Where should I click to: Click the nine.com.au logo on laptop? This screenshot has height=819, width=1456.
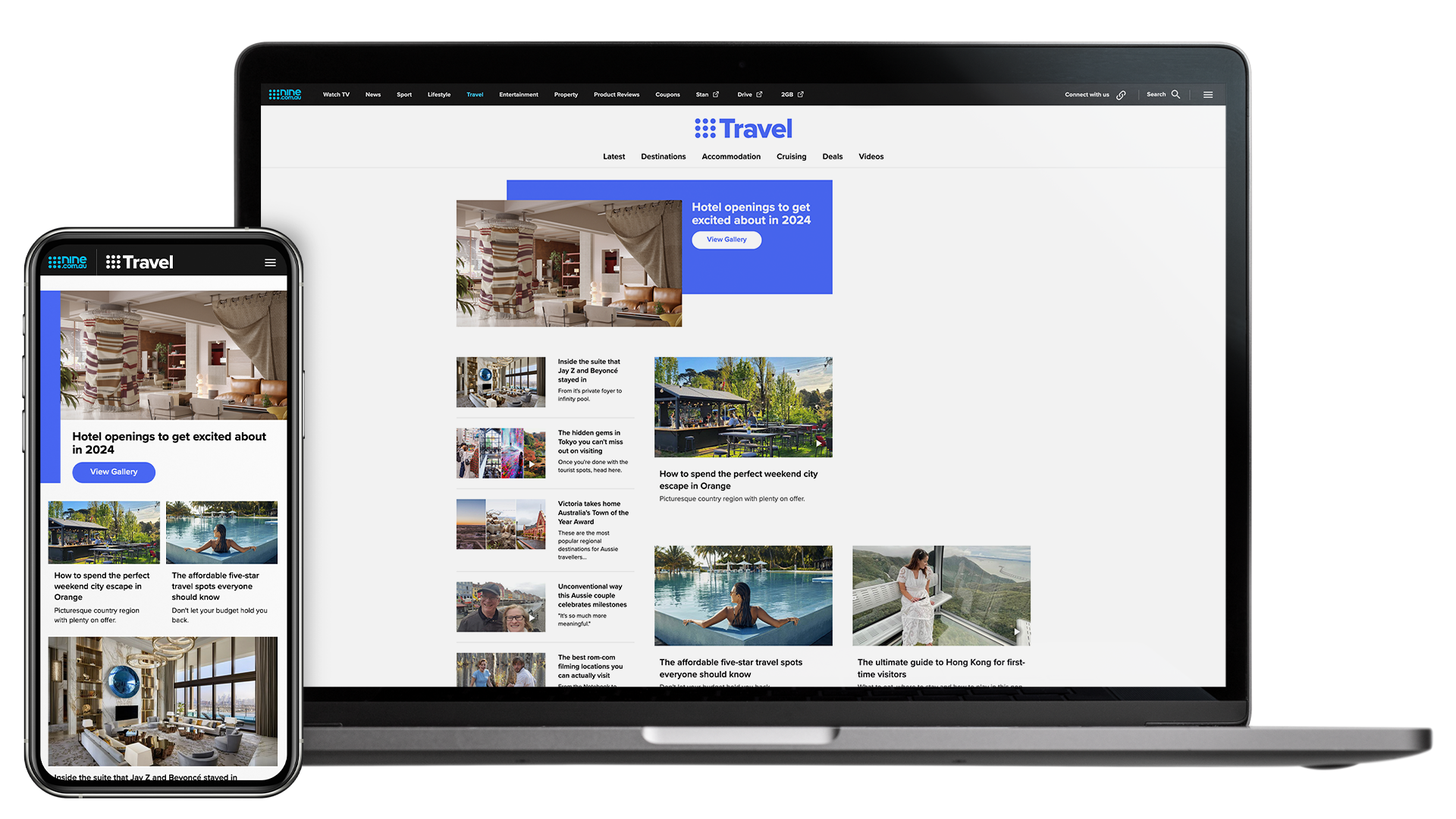(285, 94)
